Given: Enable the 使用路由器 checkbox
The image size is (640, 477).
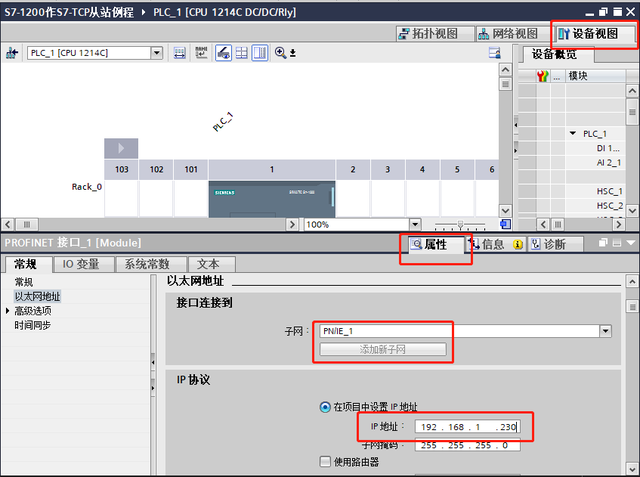Looking at the screenshot, I should (x=325, y=461).
